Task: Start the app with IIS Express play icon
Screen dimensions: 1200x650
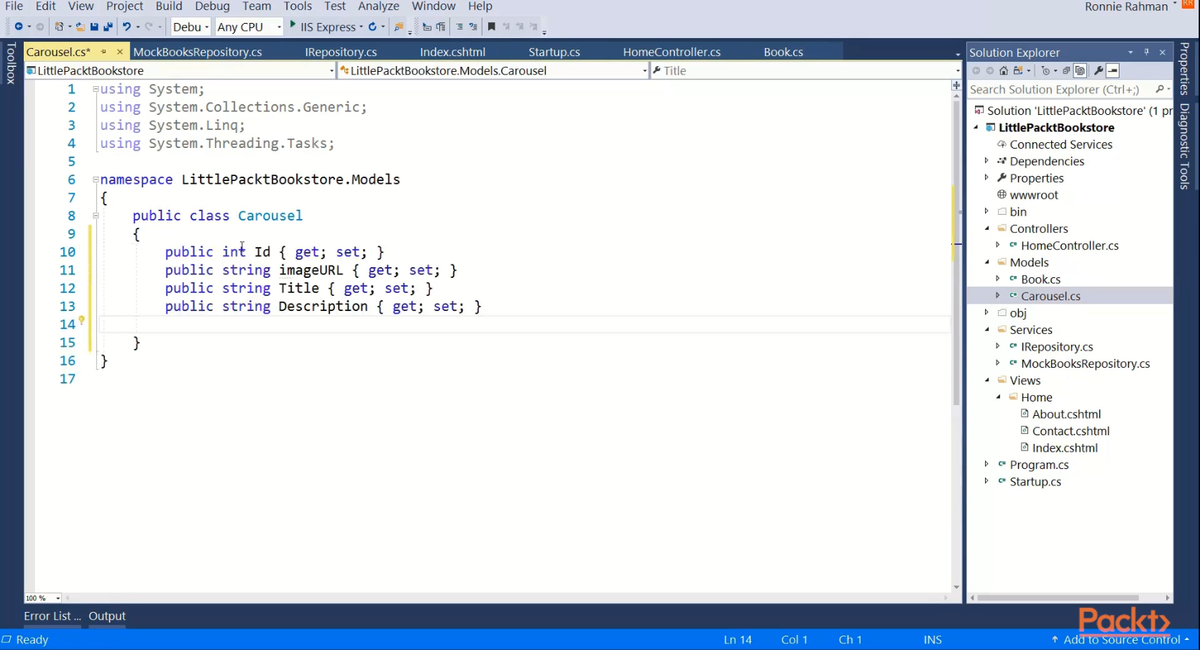Action: point(293,25)
